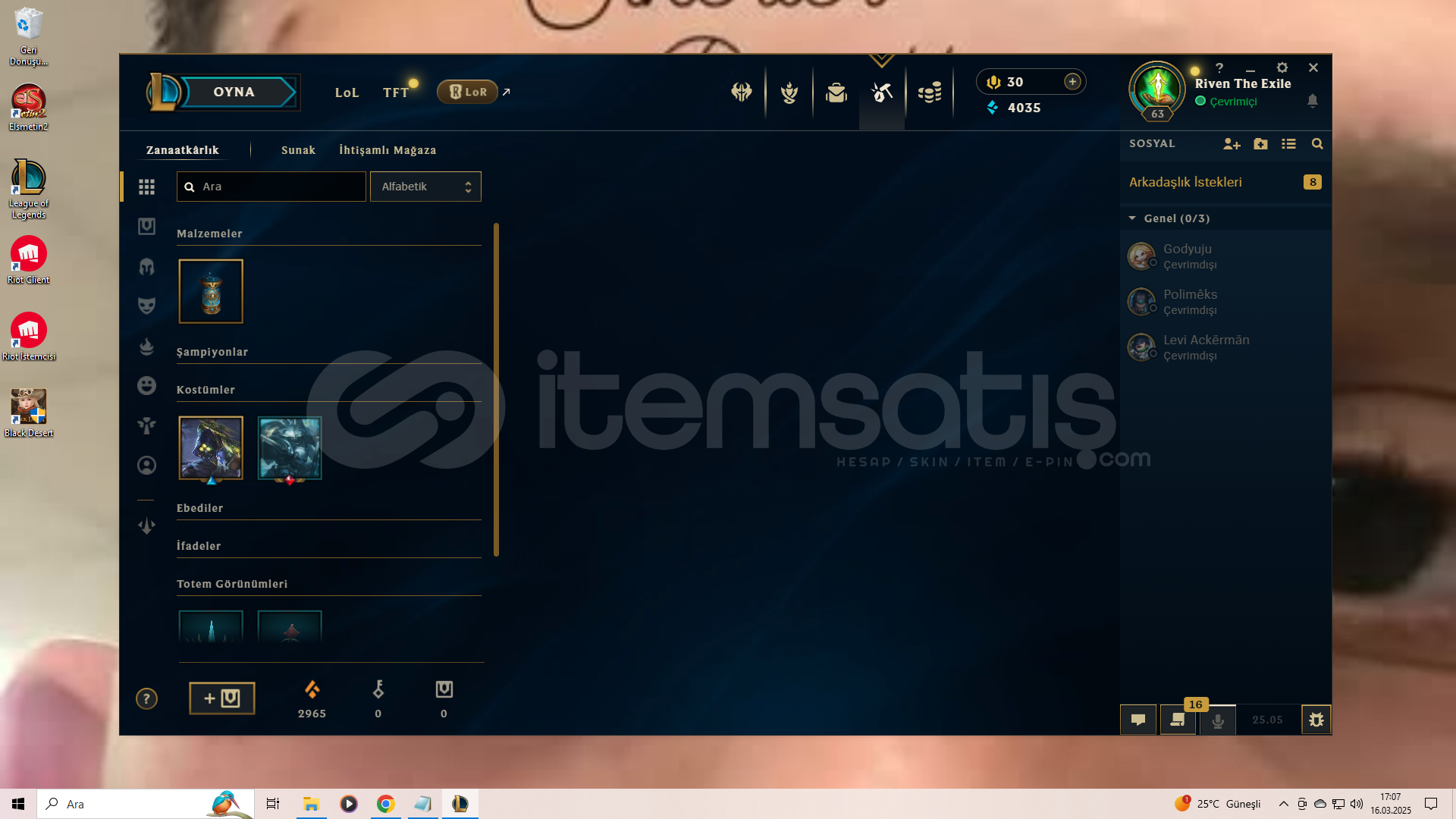Open the help question mark in title bar
Viewport: 1456px width, 819px height.
[x=1219, y=67]
